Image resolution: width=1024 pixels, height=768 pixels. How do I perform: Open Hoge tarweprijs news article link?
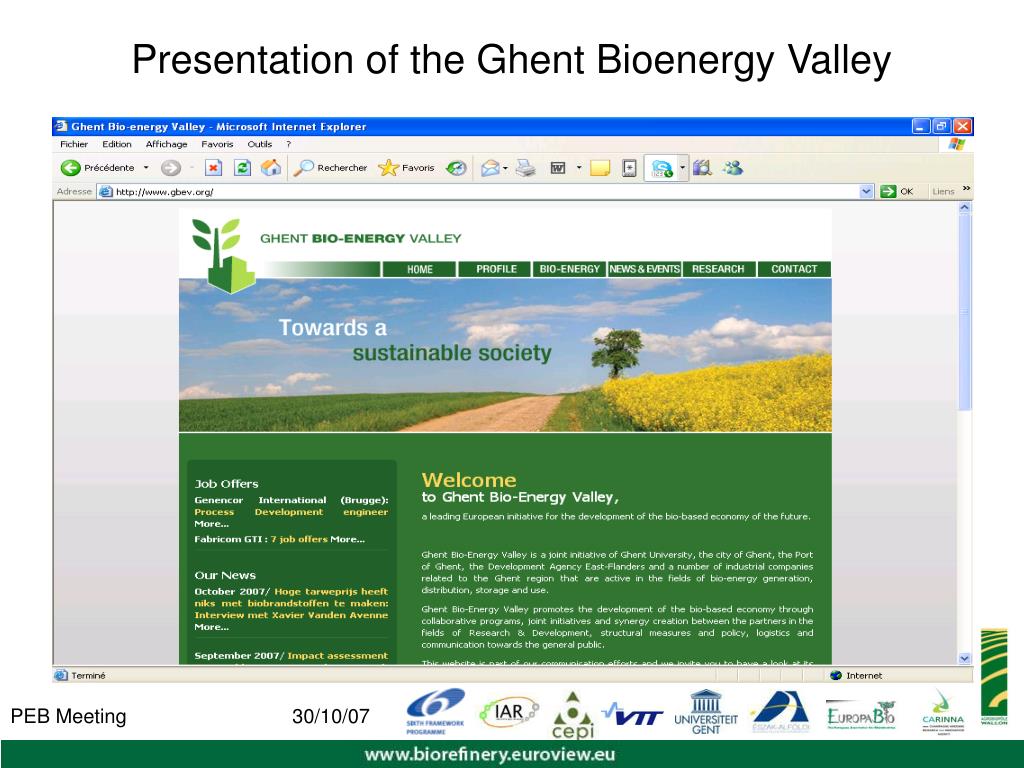click(291, 603)
